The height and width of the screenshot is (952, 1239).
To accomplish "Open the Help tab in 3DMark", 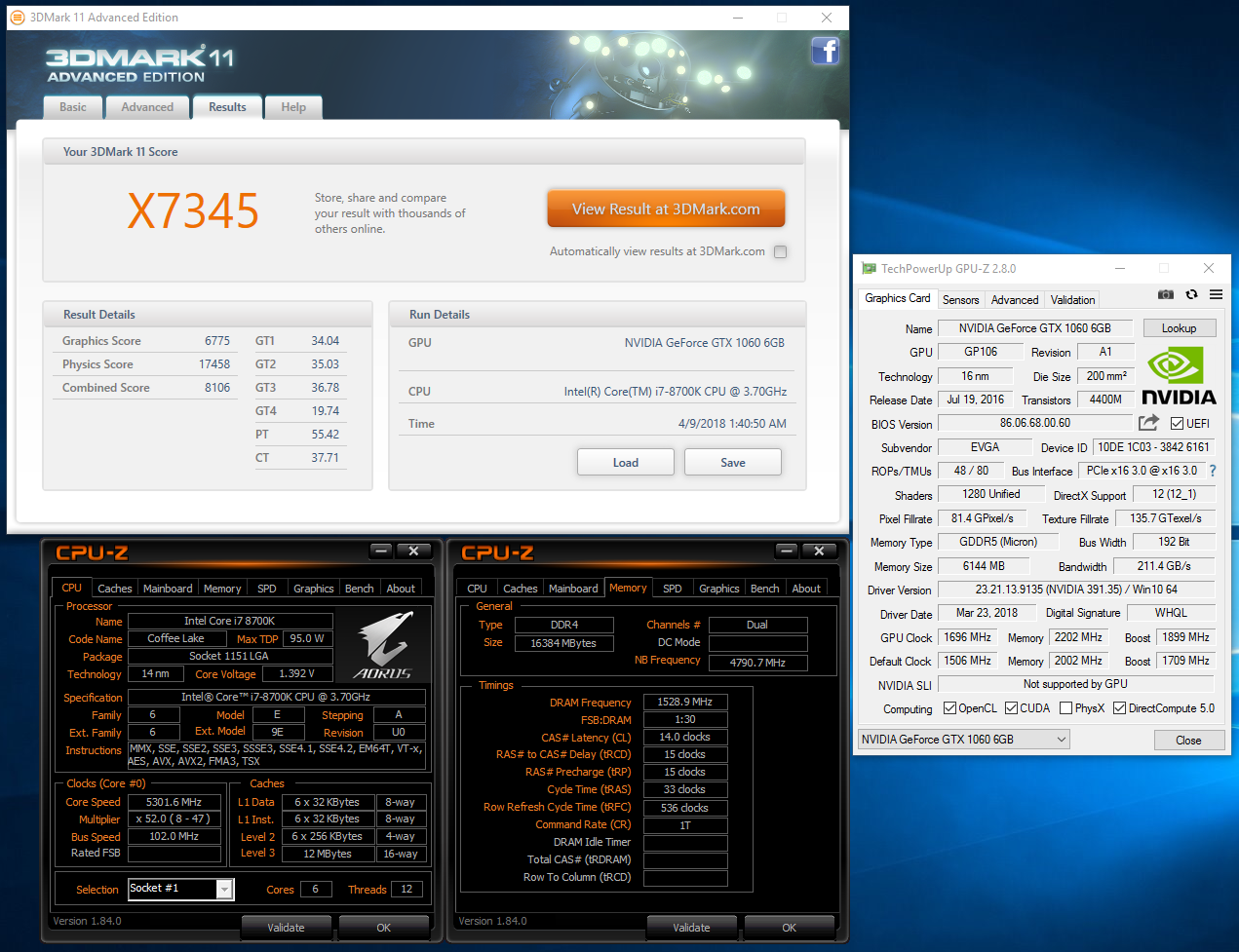I will [x=293, y=107].
